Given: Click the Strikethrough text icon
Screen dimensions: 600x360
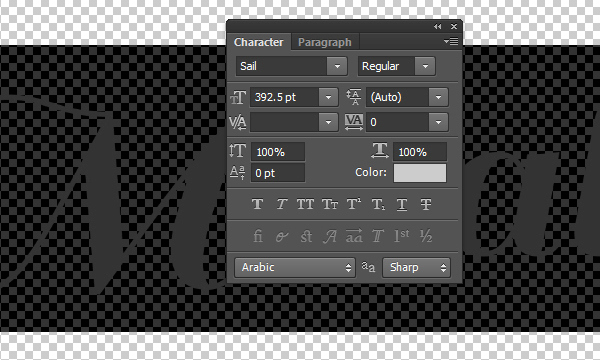Looking at the screenshot, I should 426,204.
